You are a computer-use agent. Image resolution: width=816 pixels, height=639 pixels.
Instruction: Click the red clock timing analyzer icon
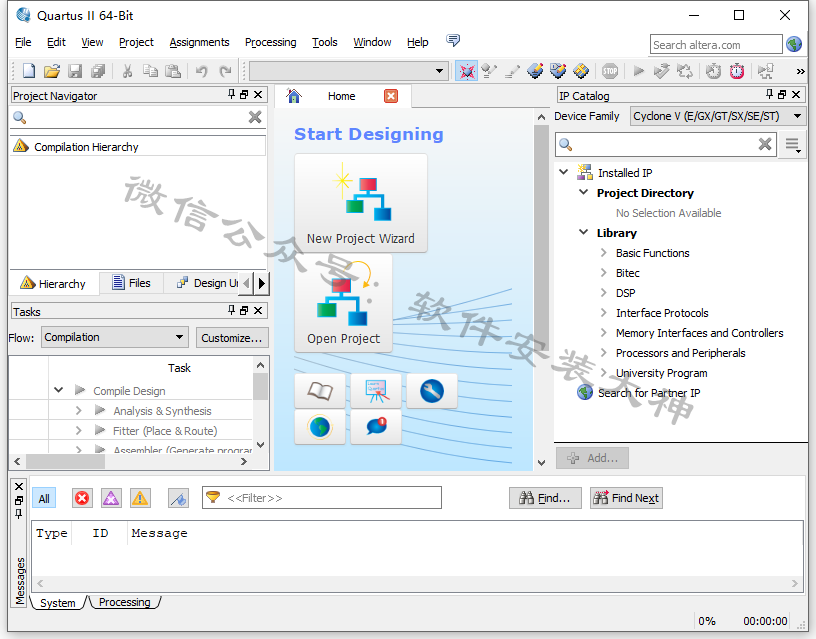[737, 71]
